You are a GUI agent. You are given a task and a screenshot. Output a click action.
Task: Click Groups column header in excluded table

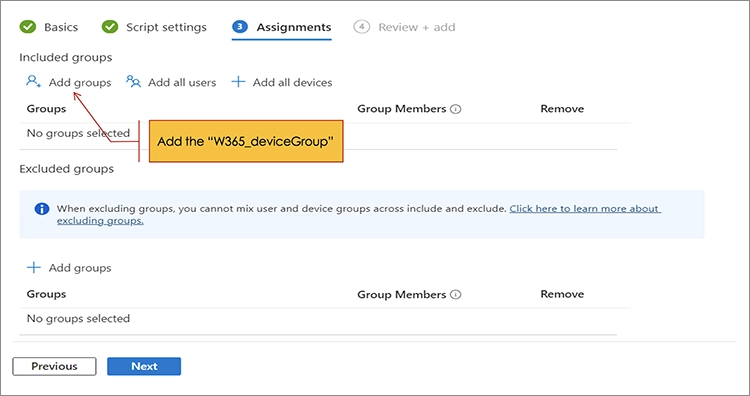point(46,294)
